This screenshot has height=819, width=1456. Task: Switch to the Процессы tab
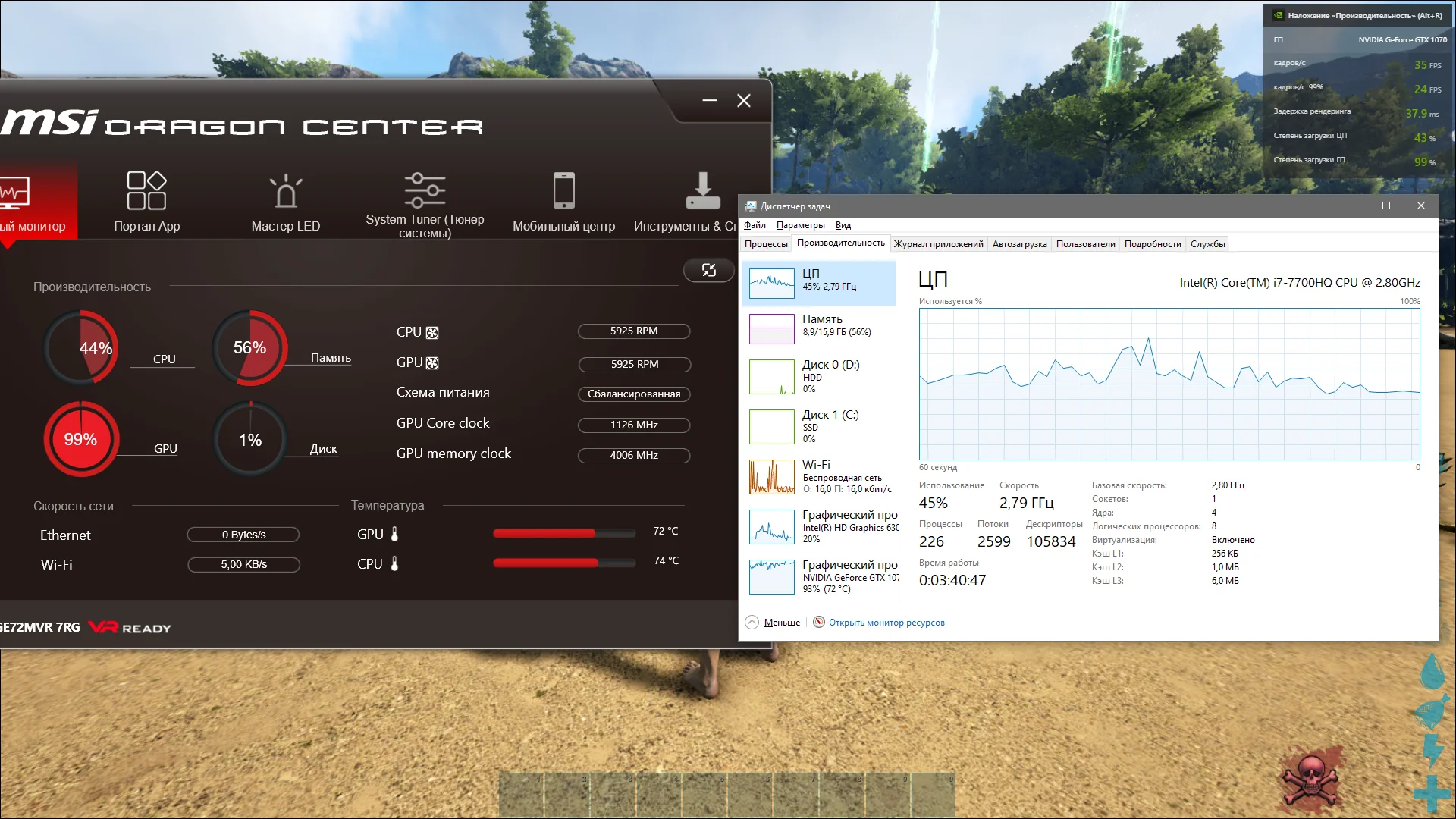click(x=766, y=244)
